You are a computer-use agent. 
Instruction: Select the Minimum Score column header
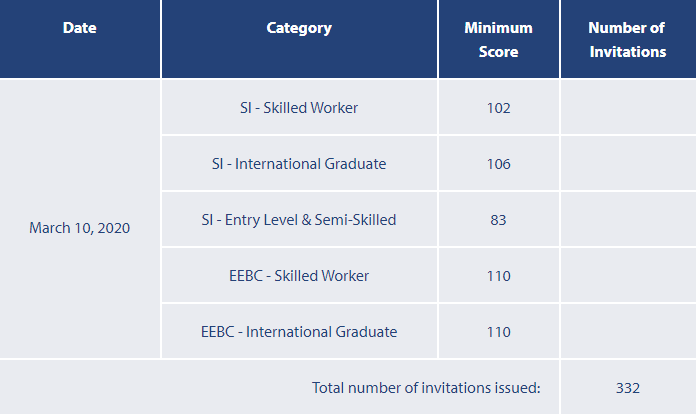[x=498, y=40]
